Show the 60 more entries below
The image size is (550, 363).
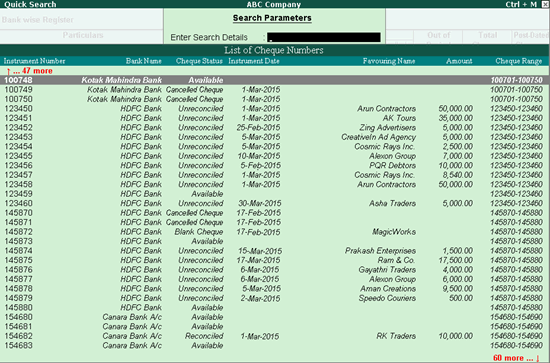pyautogui.click(x=516, y=358)
